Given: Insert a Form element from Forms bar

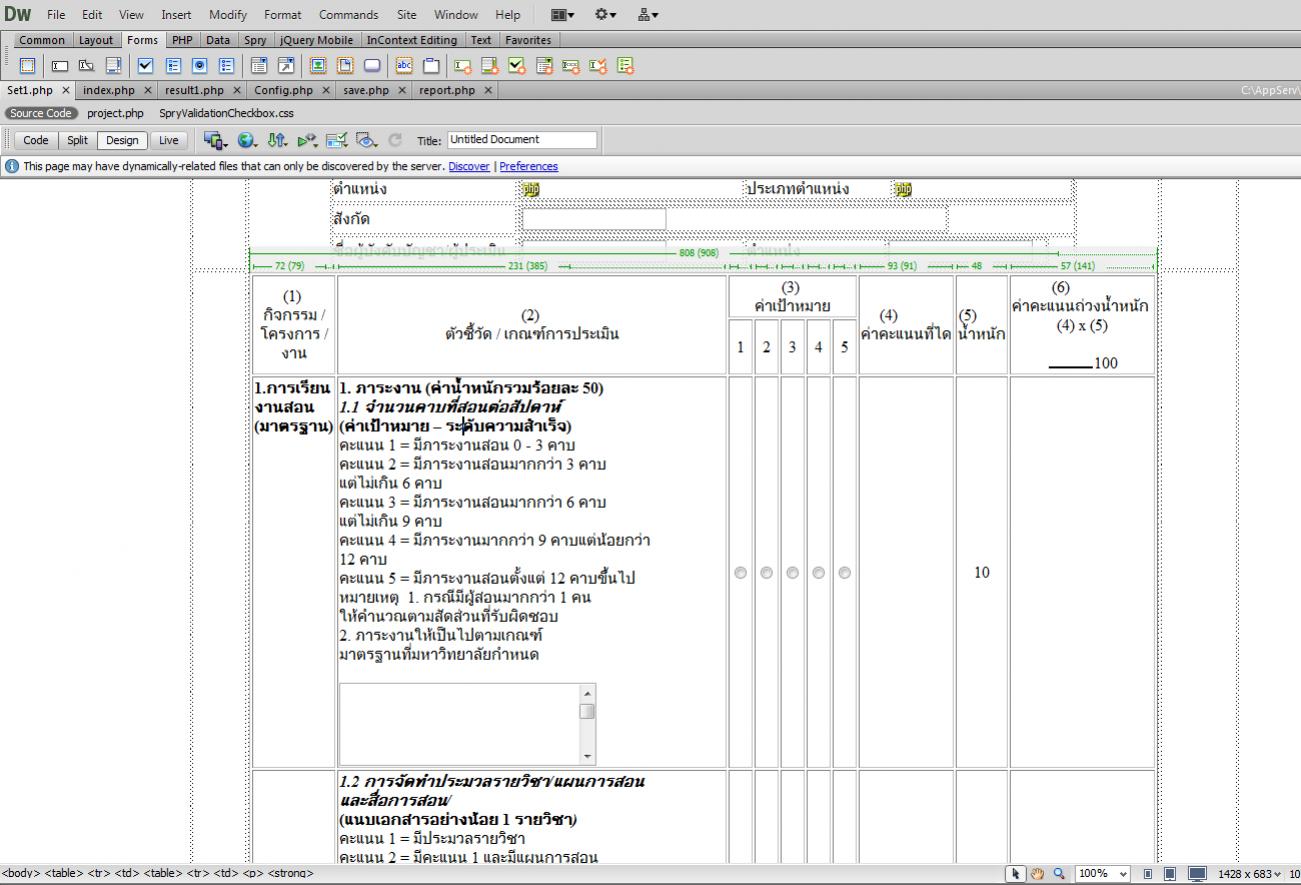Looking at the screenshot, I should [x=28, y=65].
